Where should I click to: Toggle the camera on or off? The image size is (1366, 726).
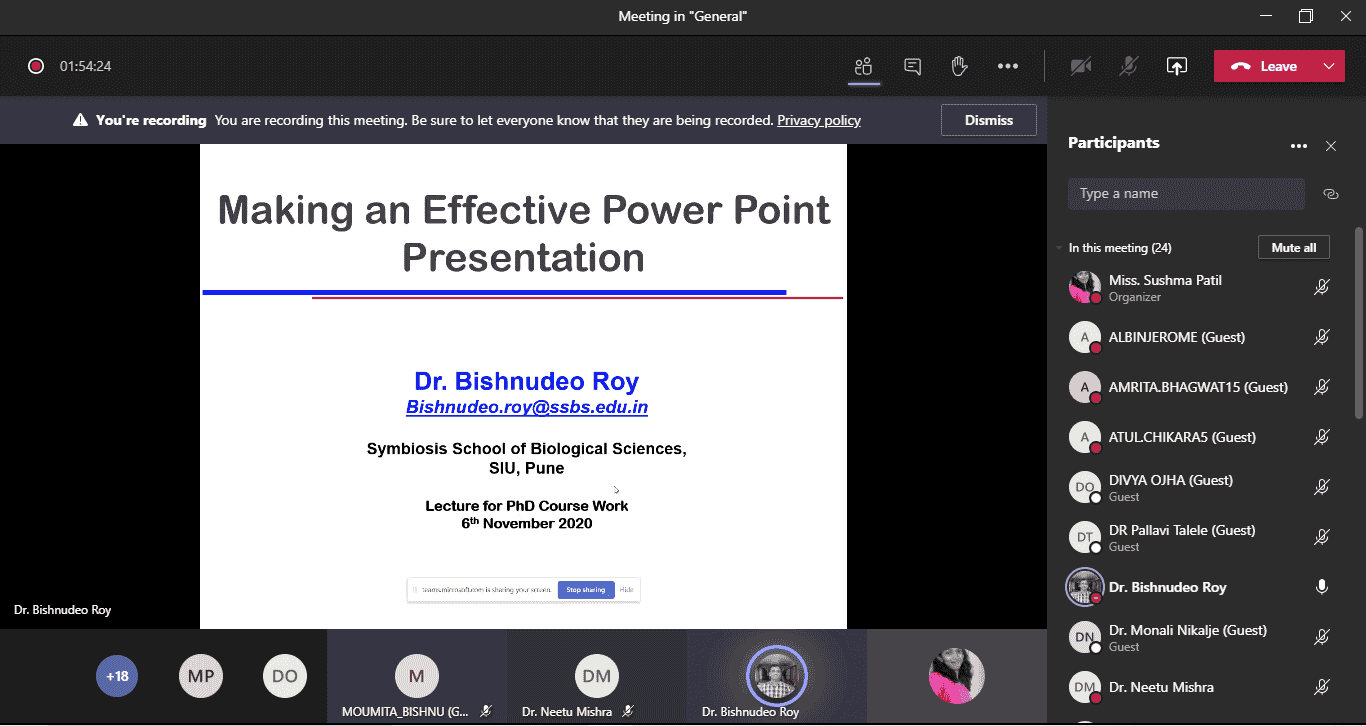pos(1080,66)
